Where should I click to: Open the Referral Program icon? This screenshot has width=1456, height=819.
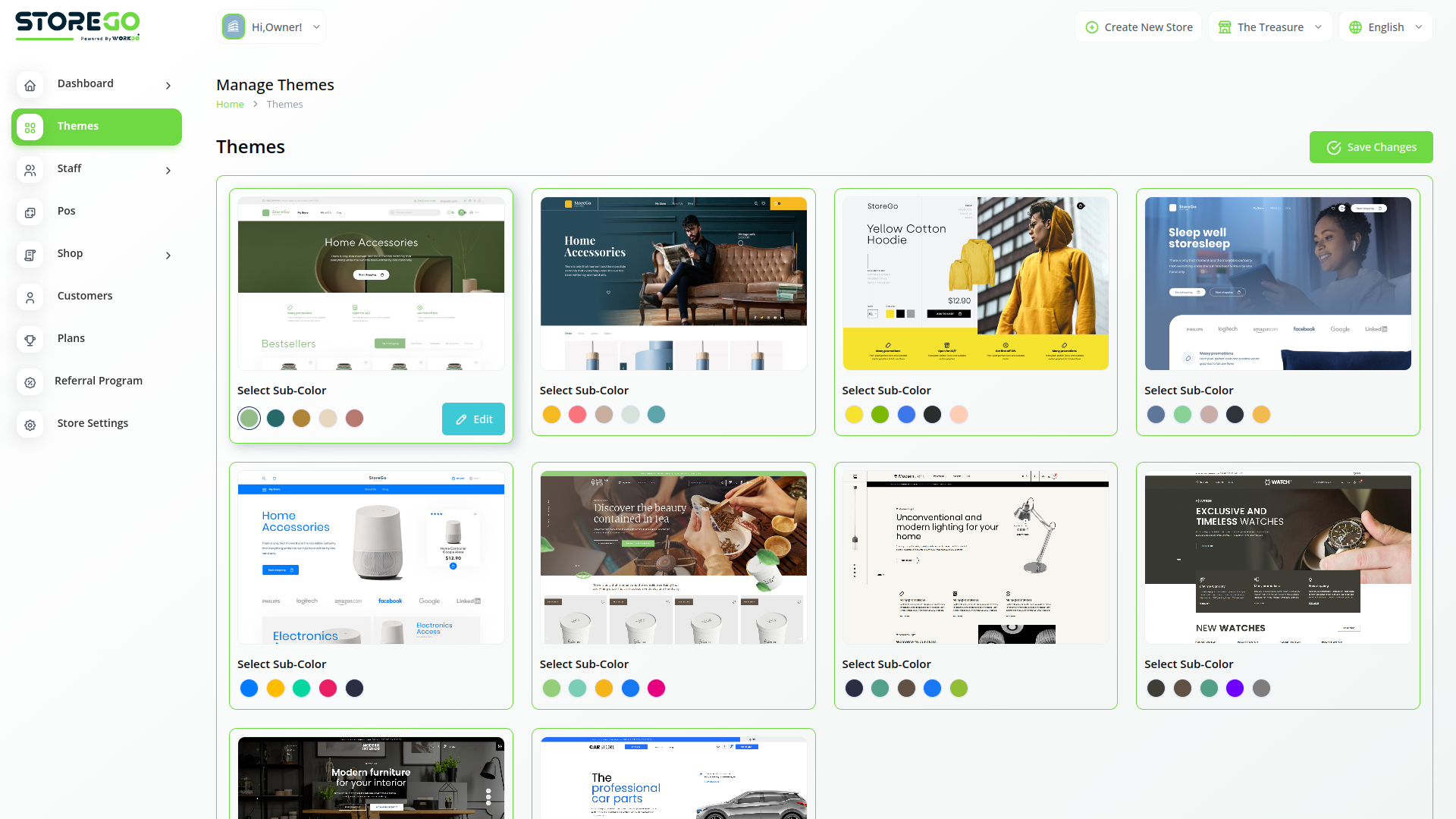(30, 382)
